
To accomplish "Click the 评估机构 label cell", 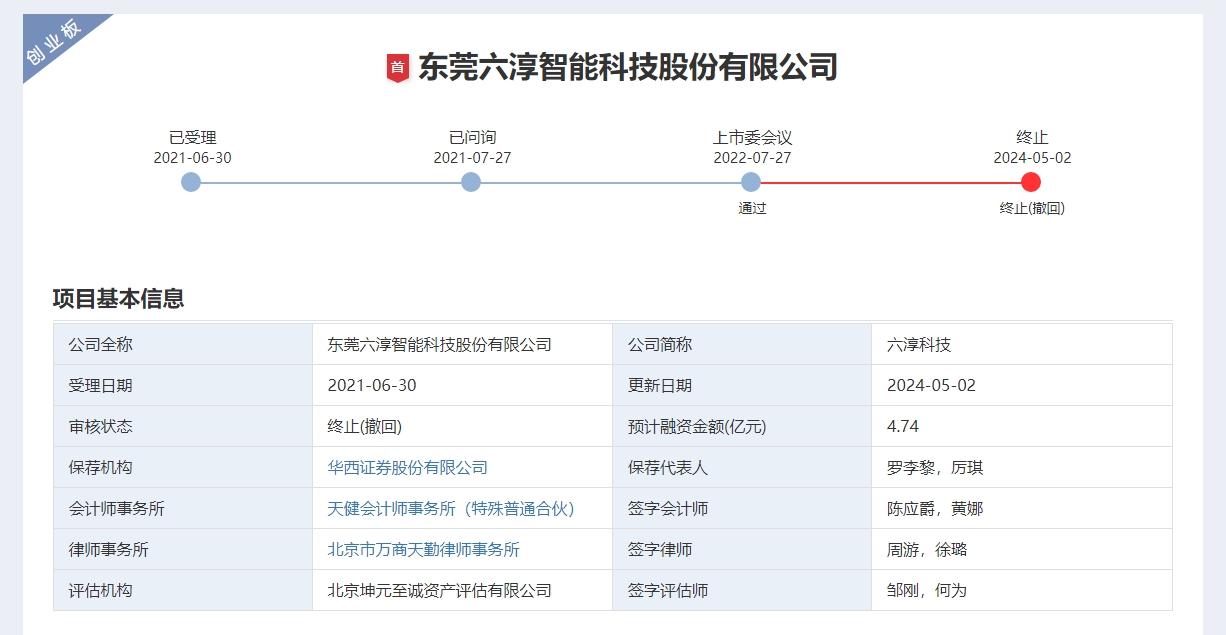I will click(x=183, y=590).
